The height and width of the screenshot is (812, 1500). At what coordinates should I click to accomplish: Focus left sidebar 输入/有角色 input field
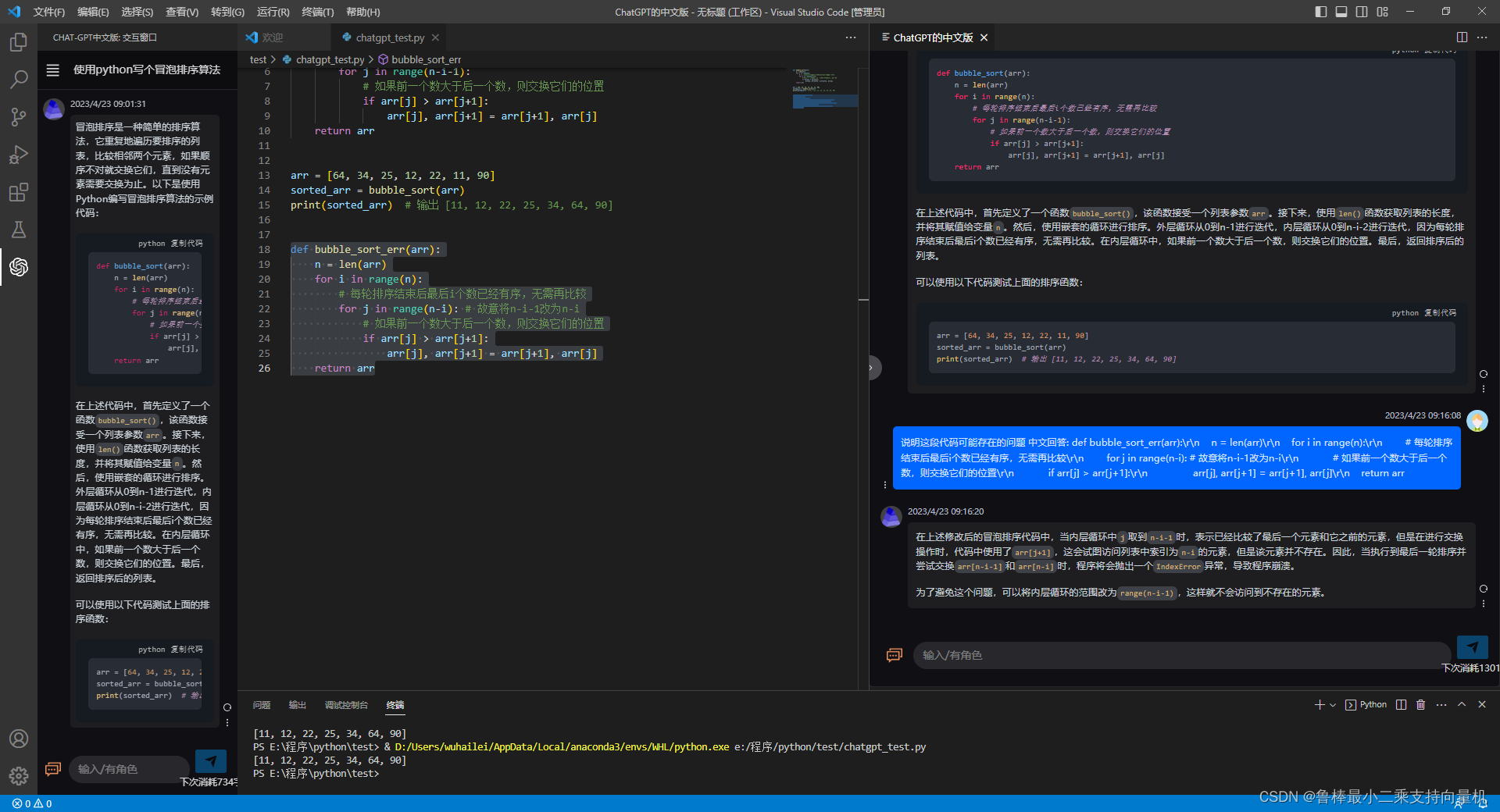click(x=130, y=769)
